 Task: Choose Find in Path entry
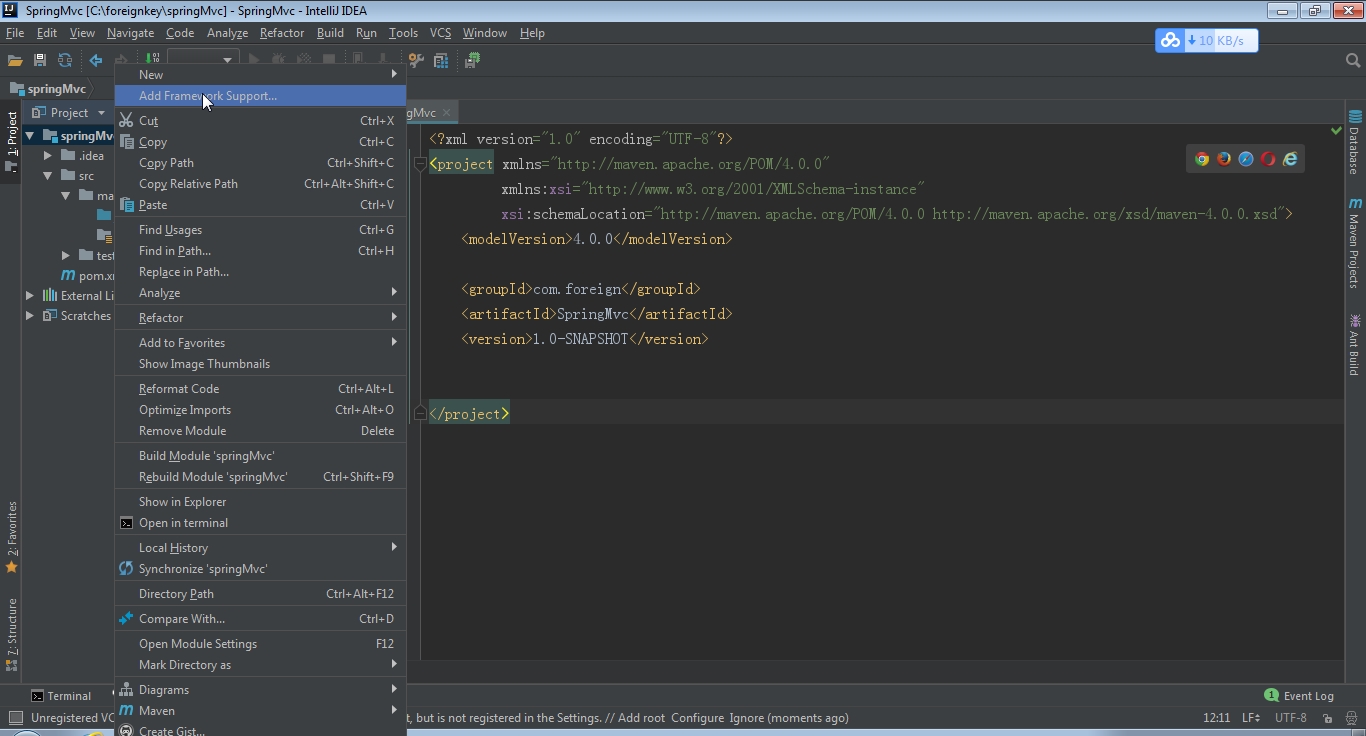(260, 251)
